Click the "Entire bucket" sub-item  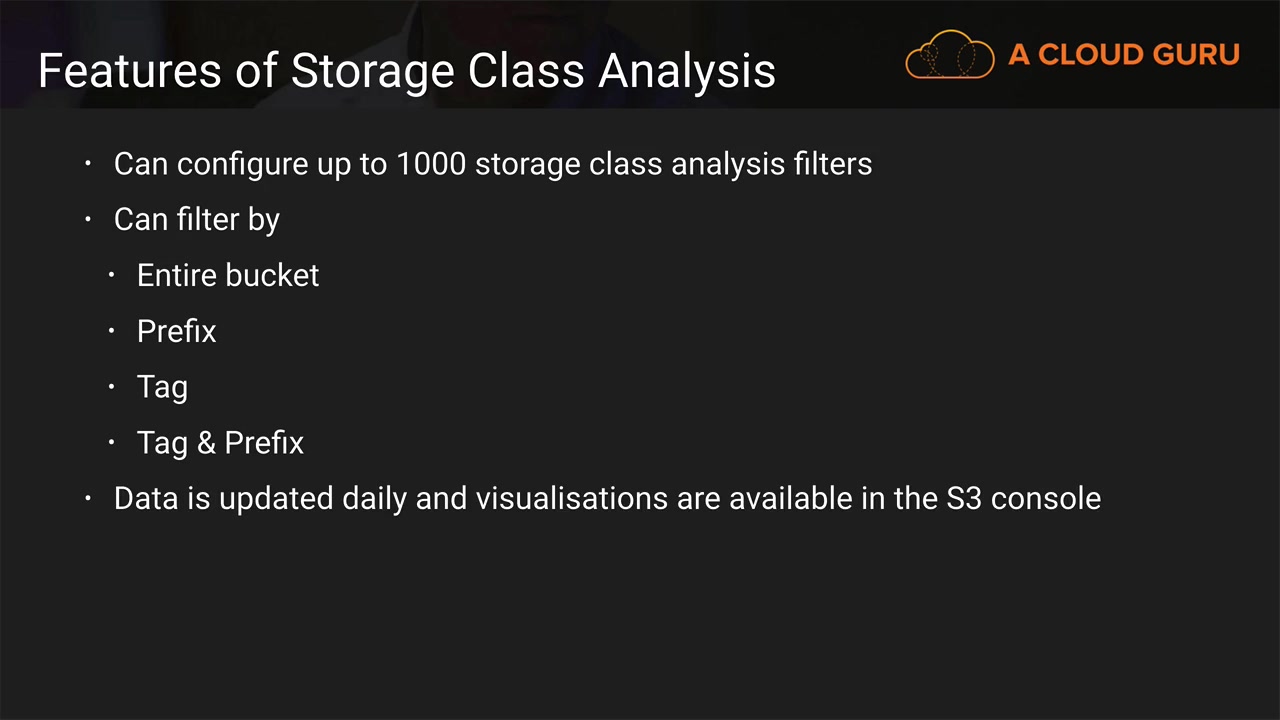click(x=228, y=275)
